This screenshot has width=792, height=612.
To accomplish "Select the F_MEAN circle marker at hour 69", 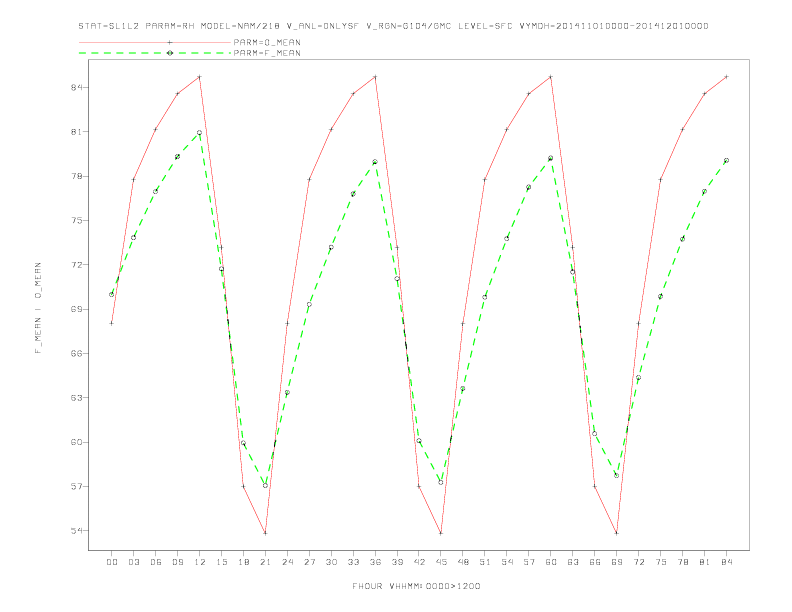I will [x=617, y=475].
